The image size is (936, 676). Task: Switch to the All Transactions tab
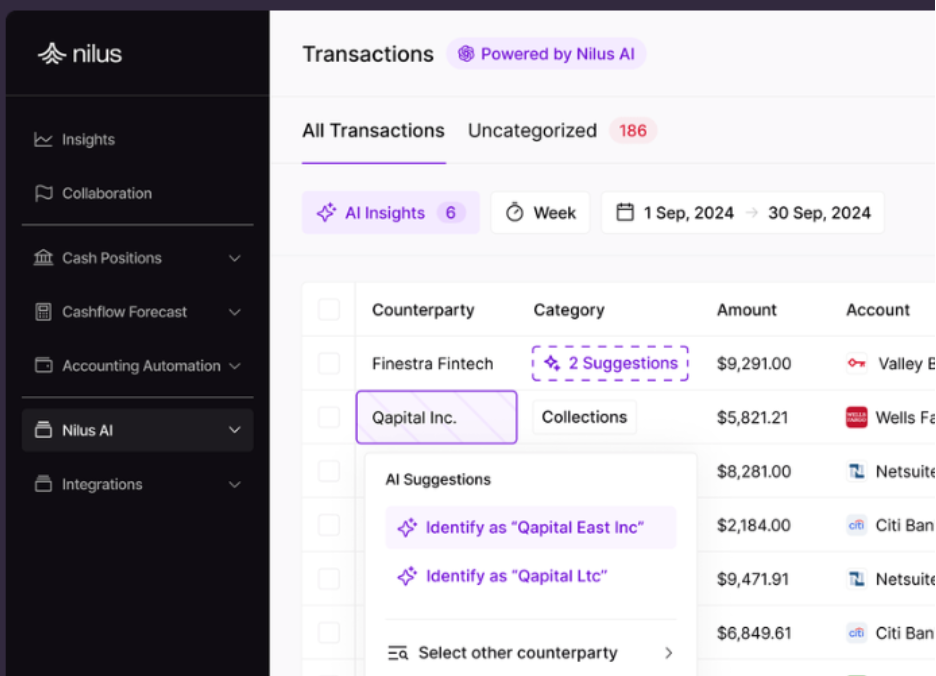(x=374, y=131)
